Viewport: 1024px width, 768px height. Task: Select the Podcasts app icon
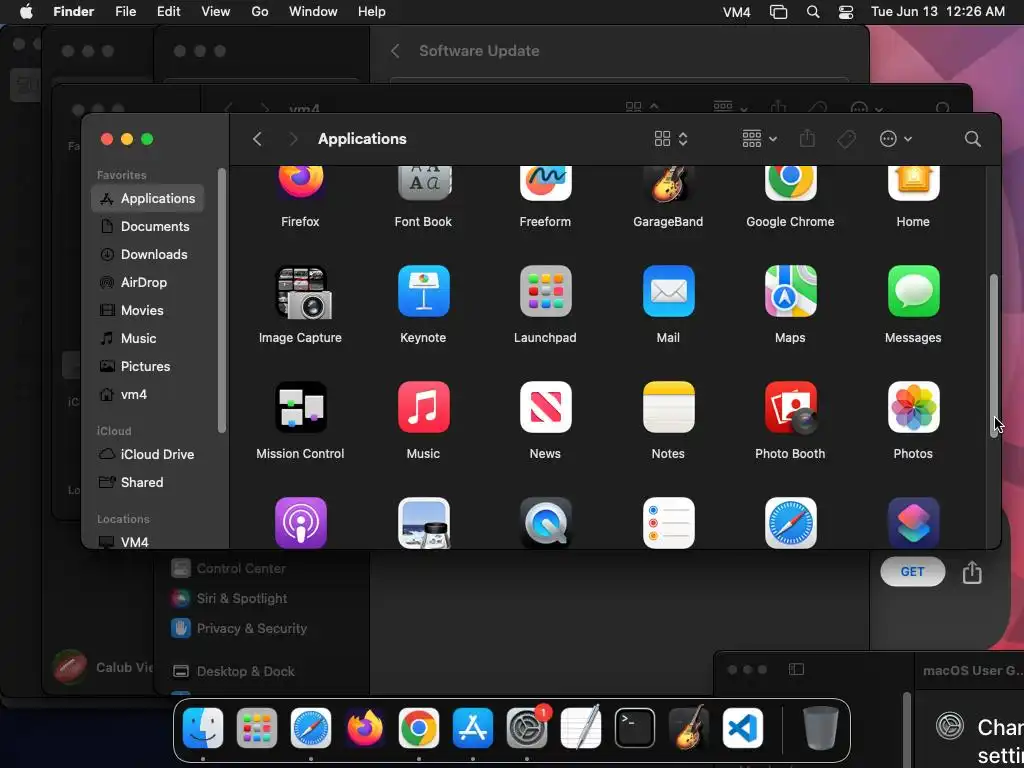[x=300, y=522]
